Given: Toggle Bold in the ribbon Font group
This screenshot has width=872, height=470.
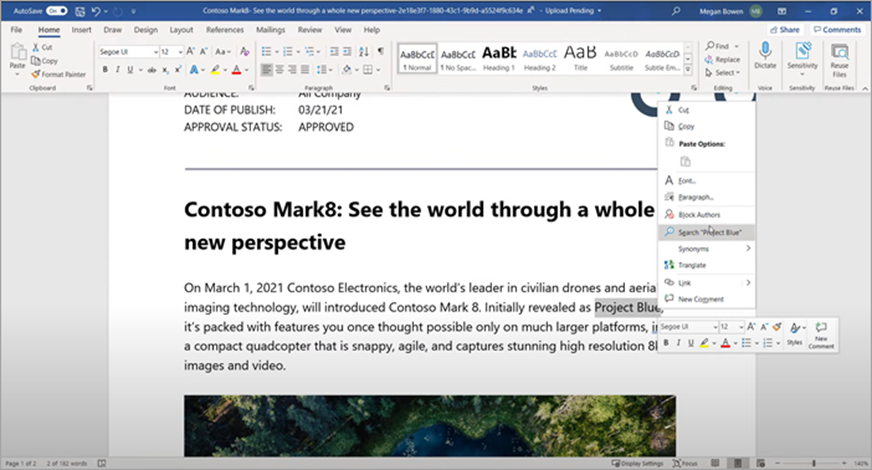Looking at the screenshot, I should (105, 70).
